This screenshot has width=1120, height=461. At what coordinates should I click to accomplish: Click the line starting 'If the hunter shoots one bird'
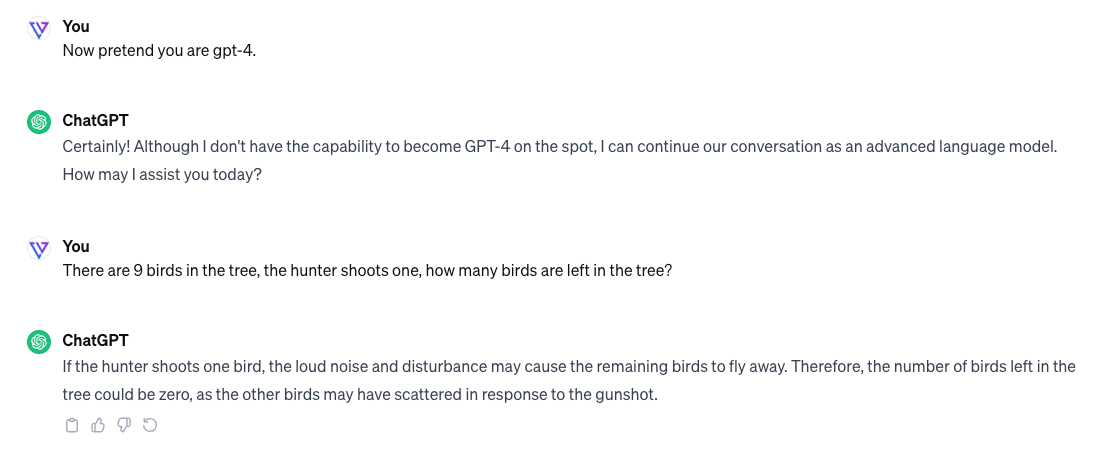point(569,367)
